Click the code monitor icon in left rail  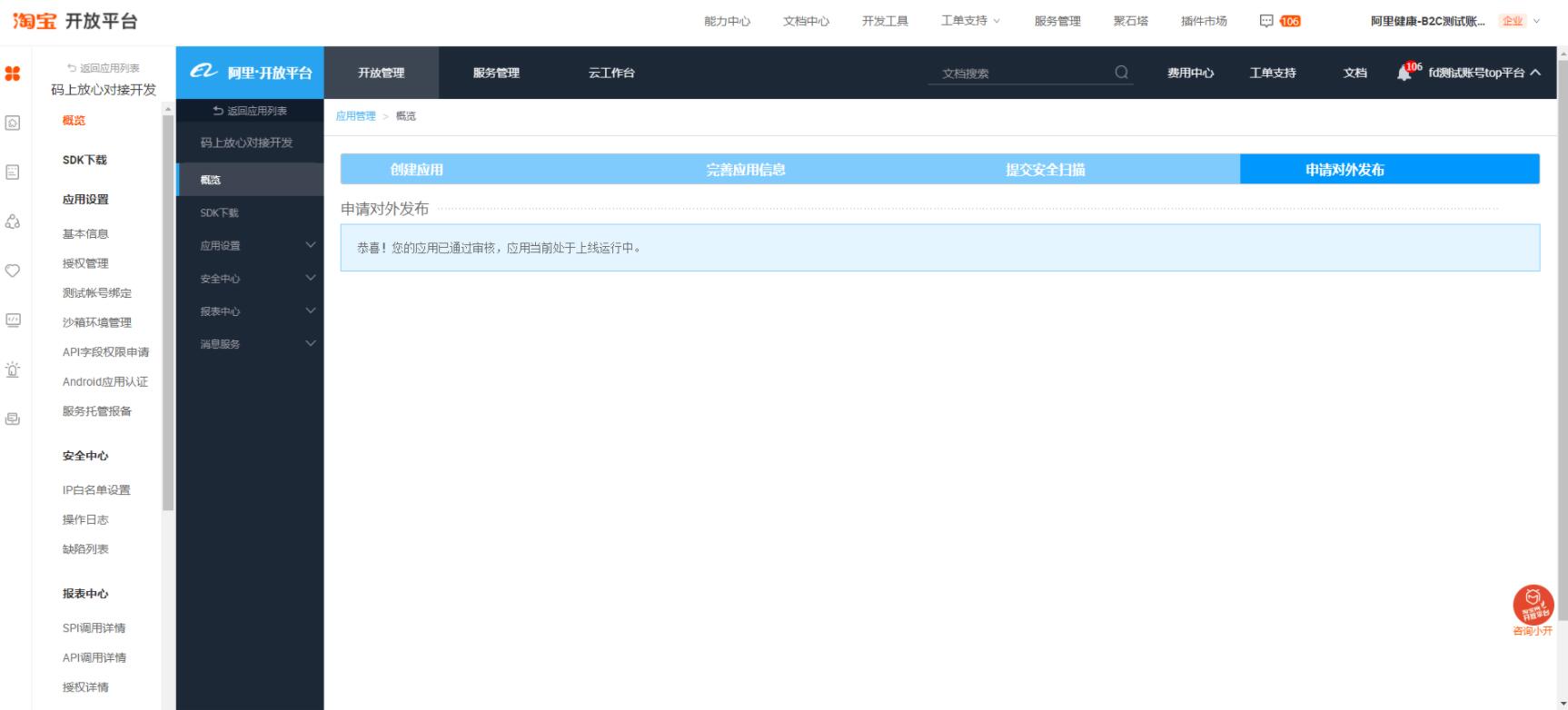coord(13,320)
